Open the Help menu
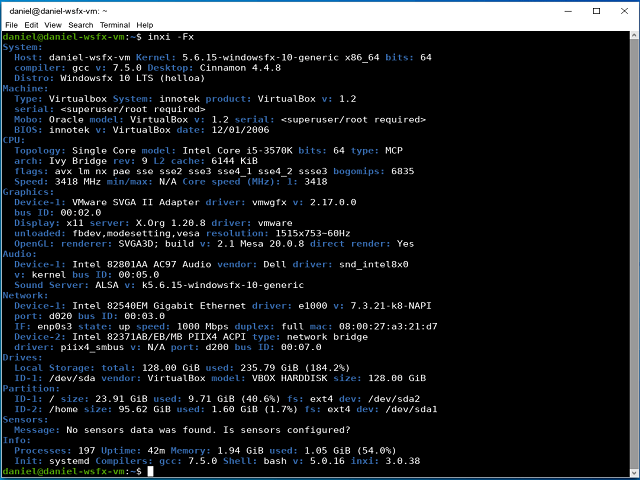Screen dimensions: 640x480 tap(145, 23)
